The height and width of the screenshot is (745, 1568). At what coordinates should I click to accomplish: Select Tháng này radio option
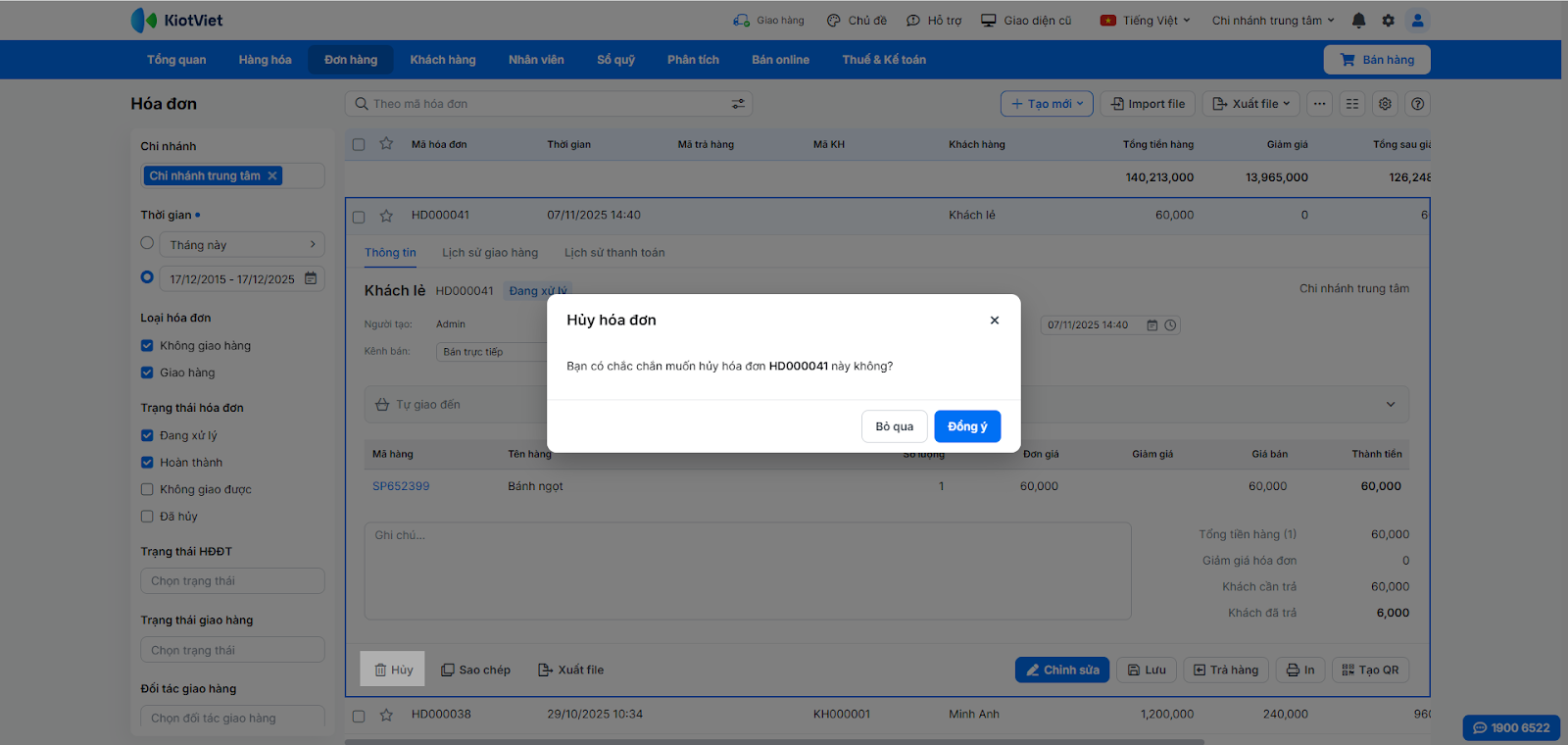[x=147, y=243]
